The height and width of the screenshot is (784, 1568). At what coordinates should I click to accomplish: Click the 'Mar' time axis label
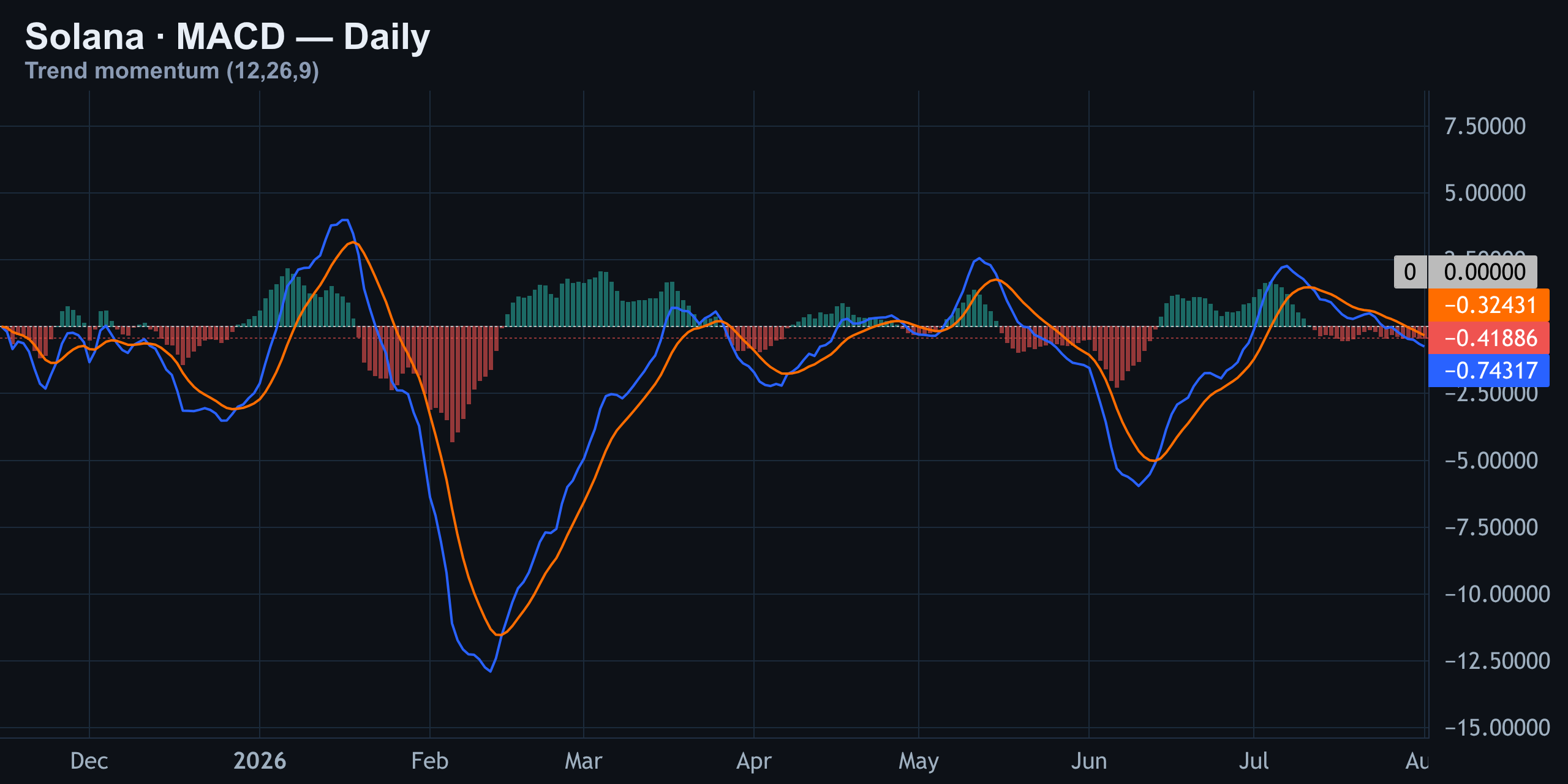click(584, 761)
